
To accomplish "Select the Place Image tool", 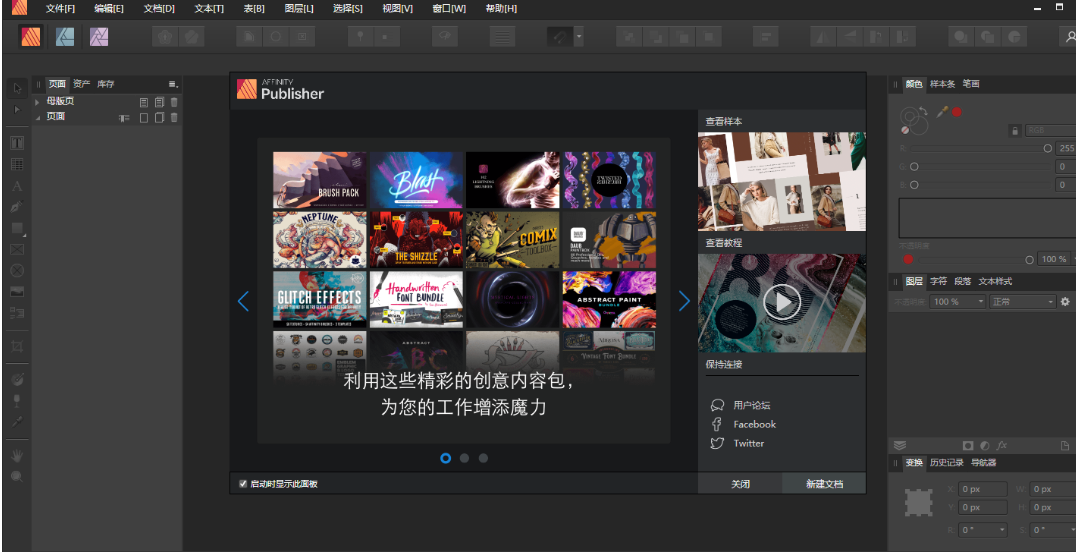I will pyautogui.click(x=17, y=291).
